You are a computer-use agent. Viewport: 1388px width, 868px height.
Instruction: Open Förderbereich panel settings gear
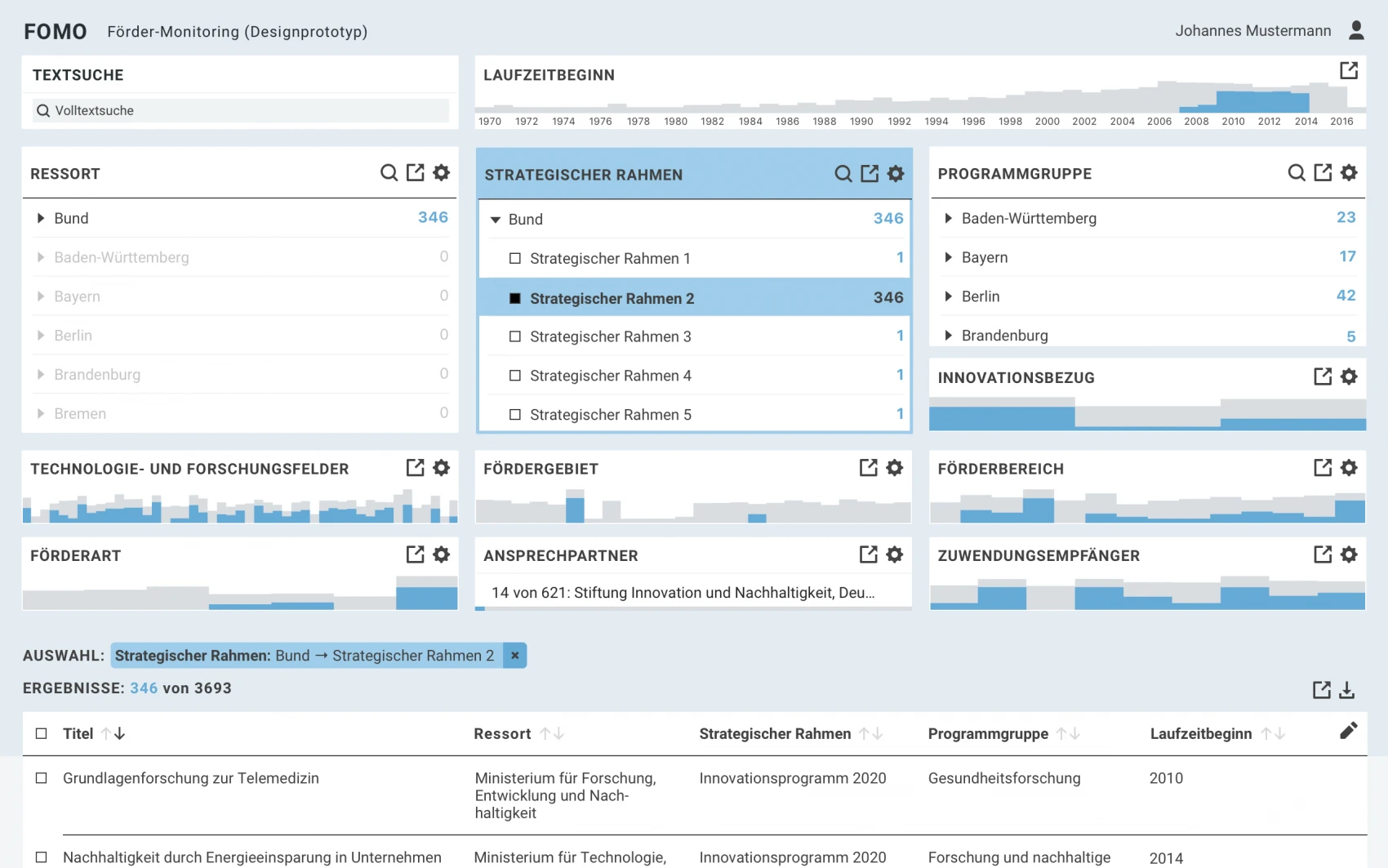1349,468
